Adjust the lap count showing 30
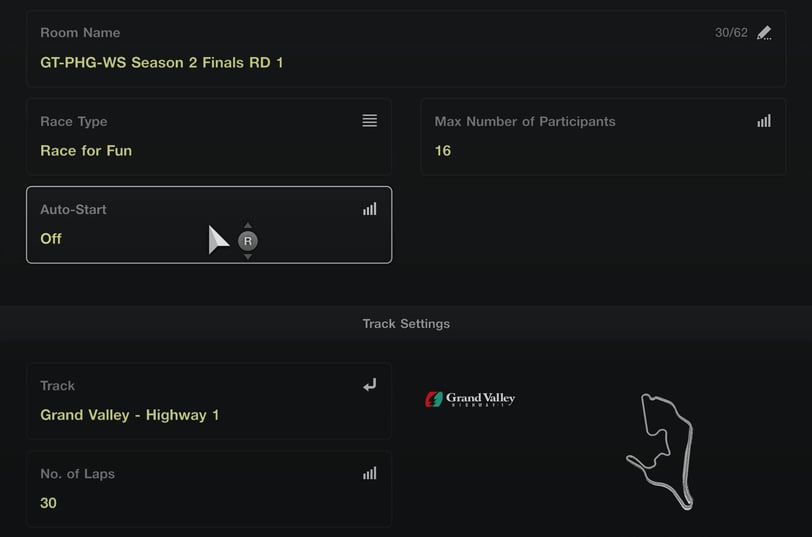812x537 pixels. (x=209, y=489)
